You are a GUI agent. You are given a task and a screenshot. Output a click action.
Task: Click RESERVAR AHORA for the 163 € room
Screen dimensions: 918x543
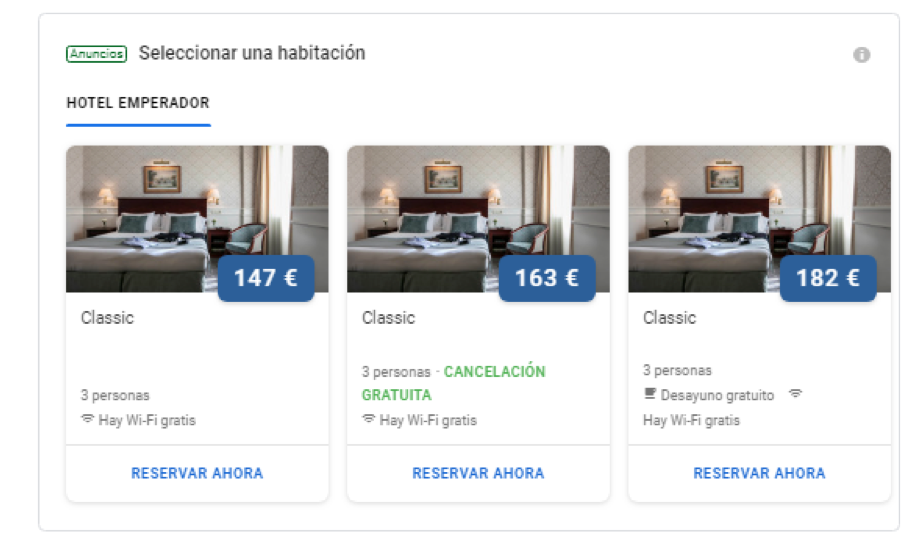click(x=478, y=473)
